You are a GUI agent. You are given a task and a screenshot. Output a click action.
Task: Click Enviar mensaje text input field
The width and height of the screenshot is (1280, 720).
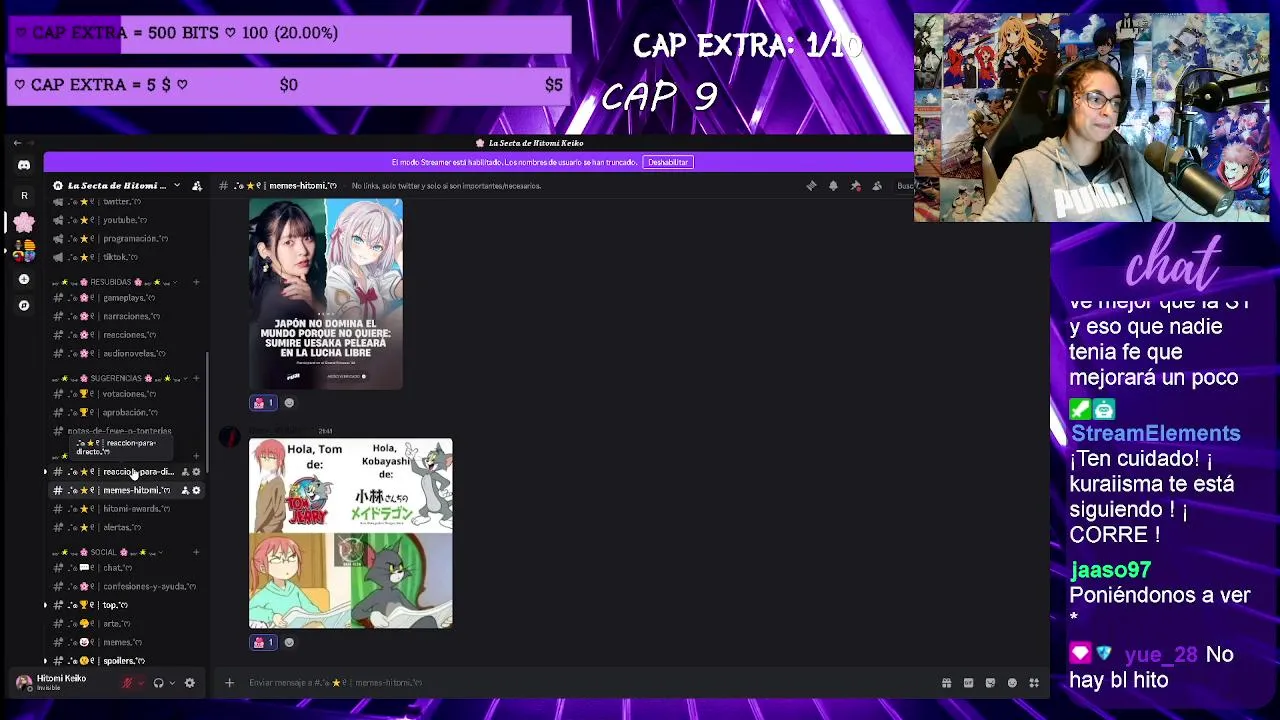tap(590, 683)
